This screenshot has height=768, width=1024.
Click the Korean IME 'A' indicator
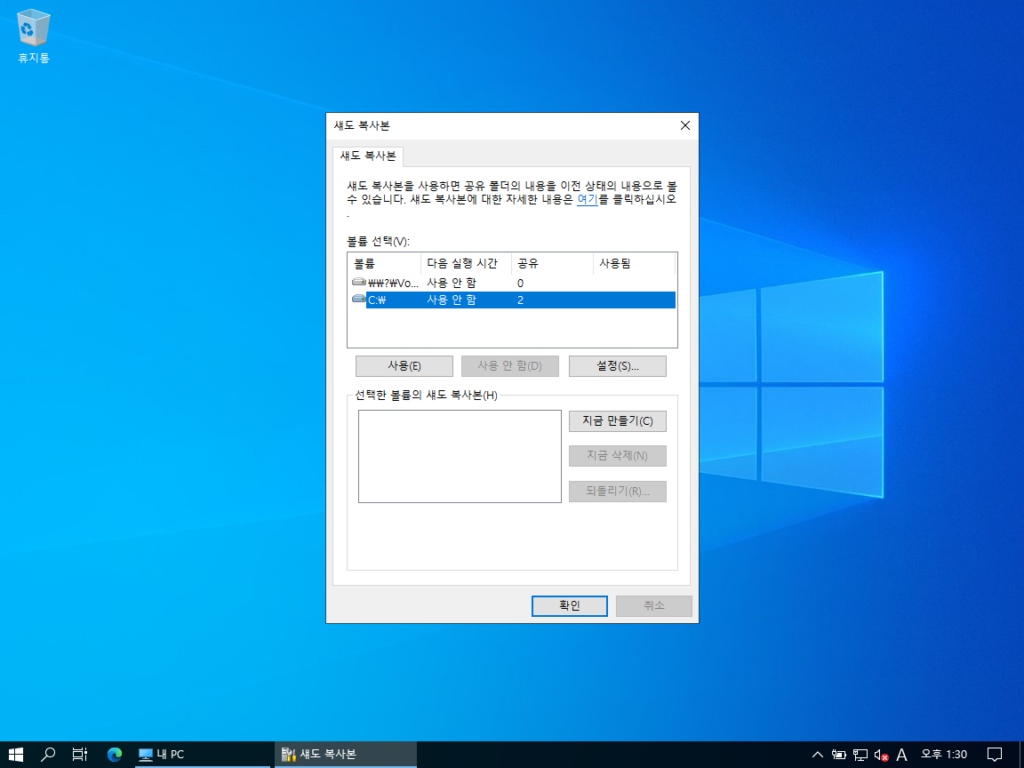click(x=903, y=754)
